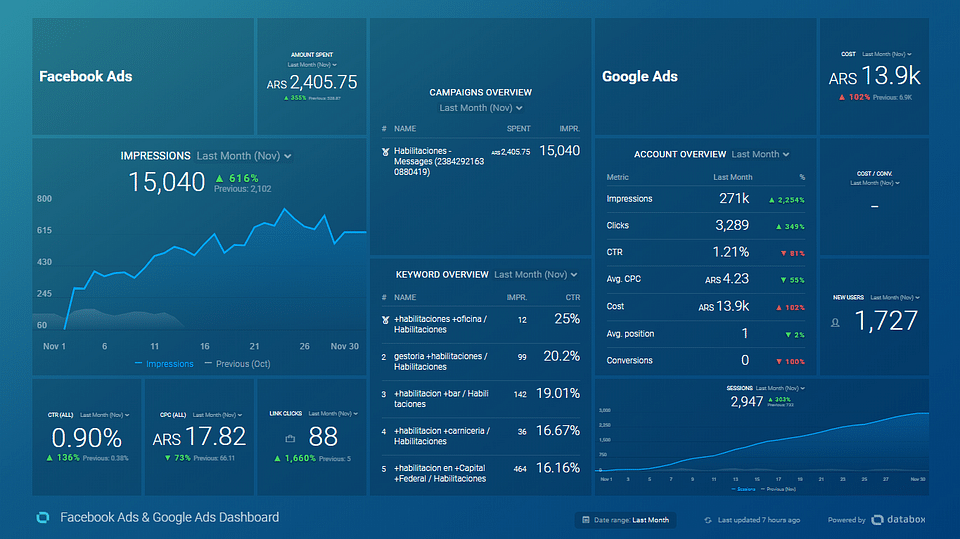Click the user icon in New Users card
The image size is (960, 539).
pyautogui.click(x=835, y=323)
